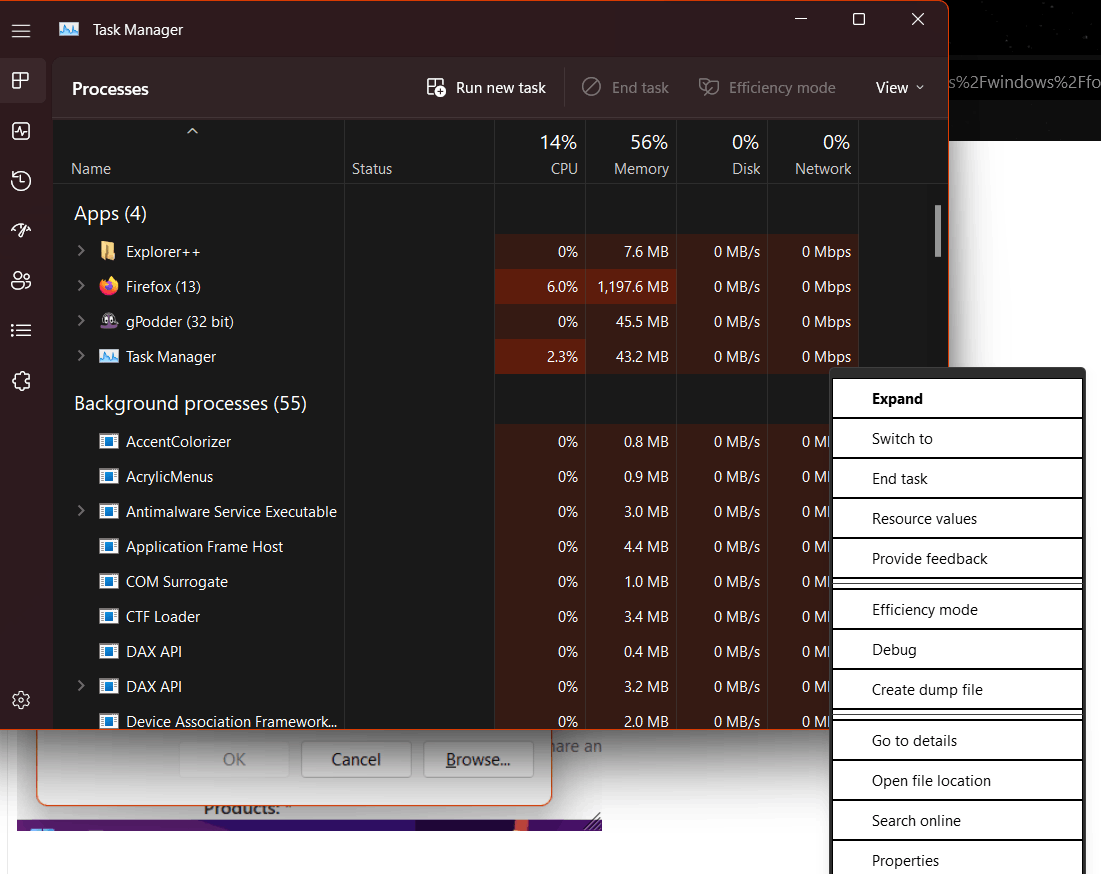
Task: Click the Apps (4) group heading
Action: tap(110, 213)
